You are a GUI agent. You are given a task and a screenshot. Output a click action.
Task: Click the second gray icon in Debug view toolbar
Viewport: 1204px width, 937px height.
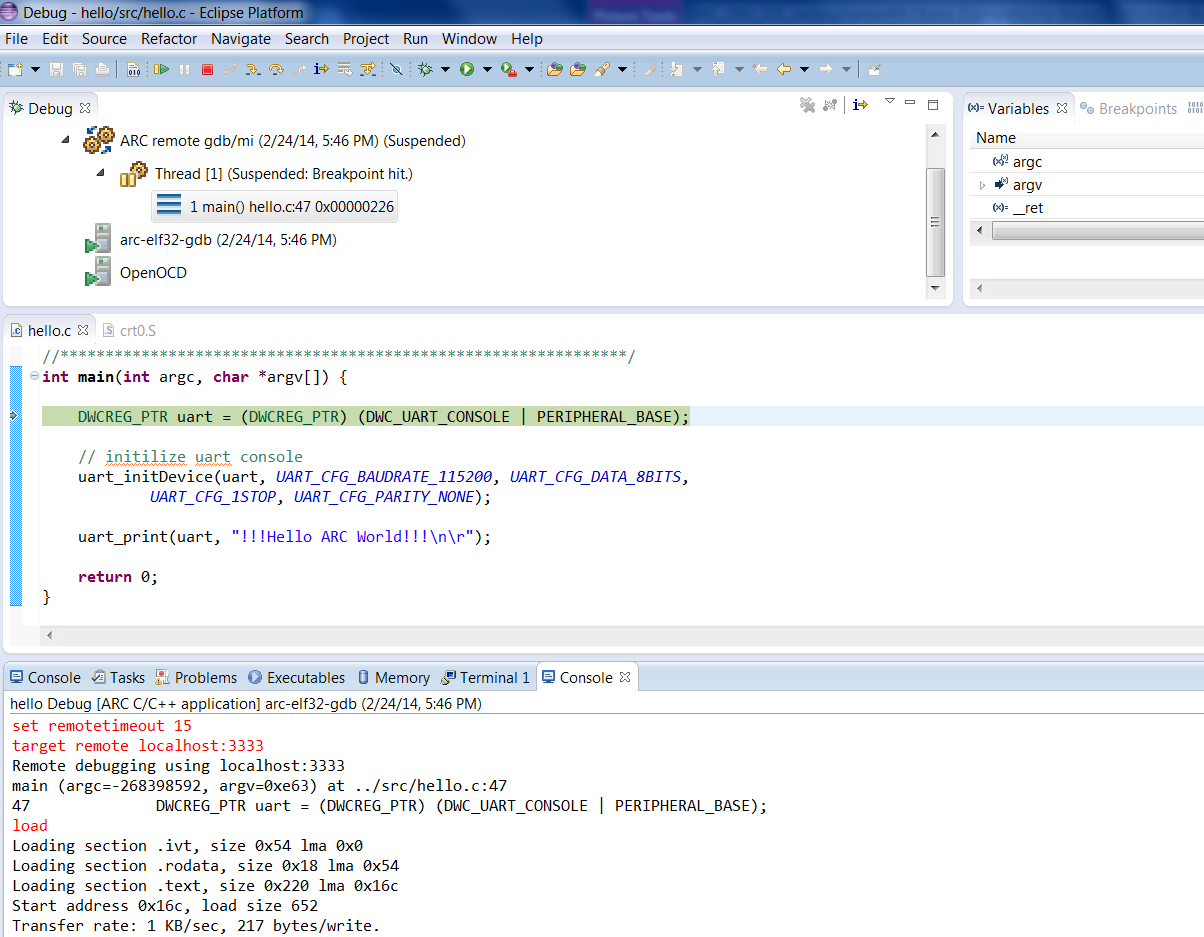click(x=830, y=105)
